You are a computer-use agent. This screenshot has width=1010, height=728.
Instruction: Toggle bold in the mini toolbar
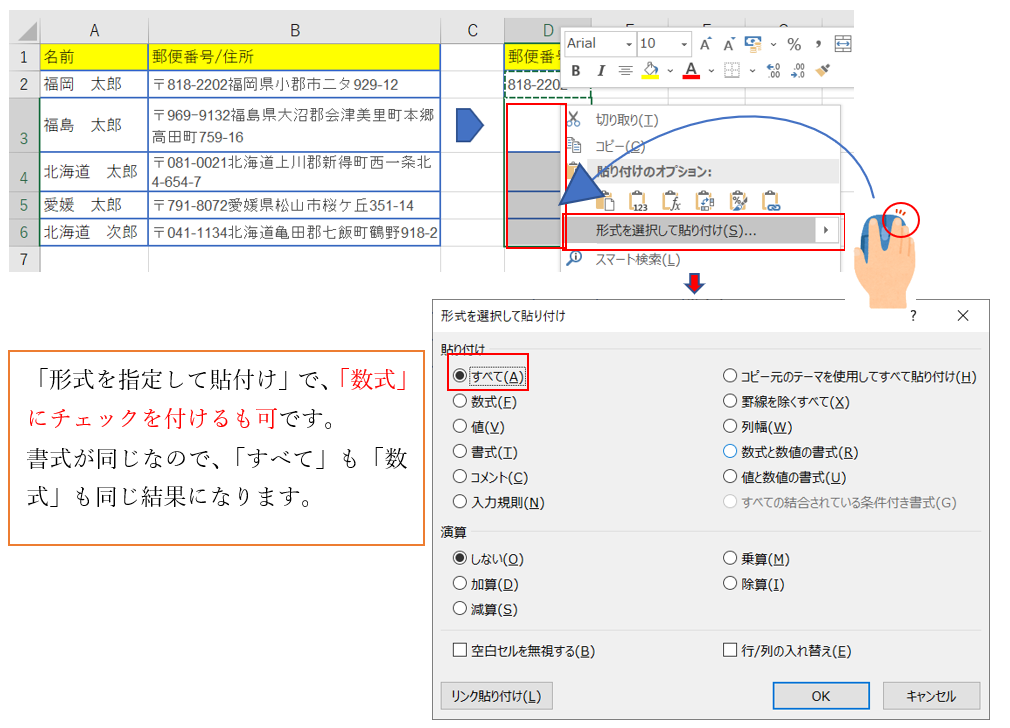[x=576, y=71]
